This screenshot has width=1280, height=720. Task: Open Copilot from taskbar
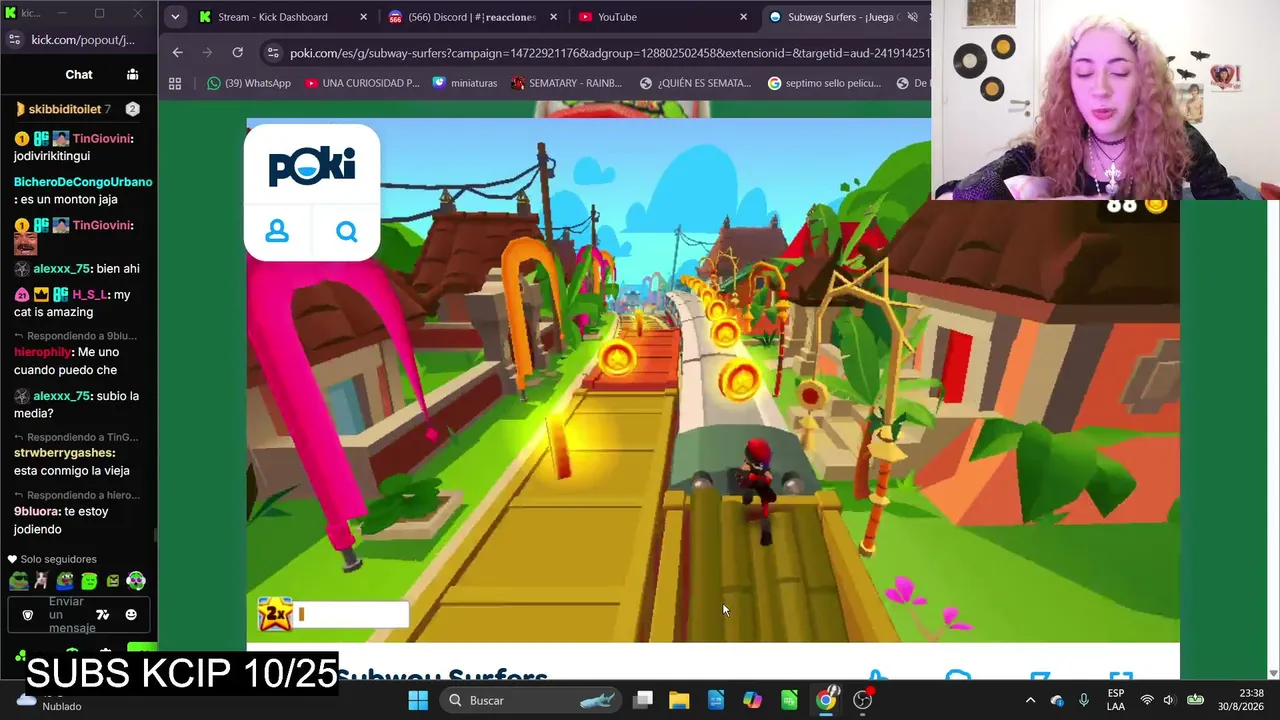pyautogui.click(x=752, y=700)
